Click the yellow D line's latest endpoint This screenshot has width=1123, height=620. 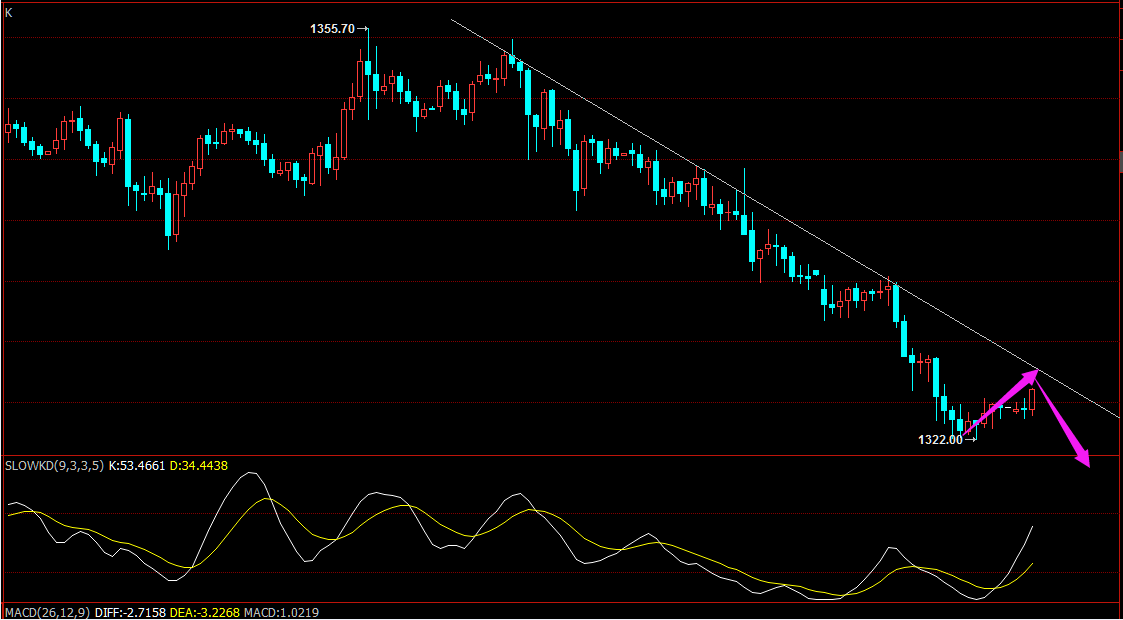tap(1033, 563)
